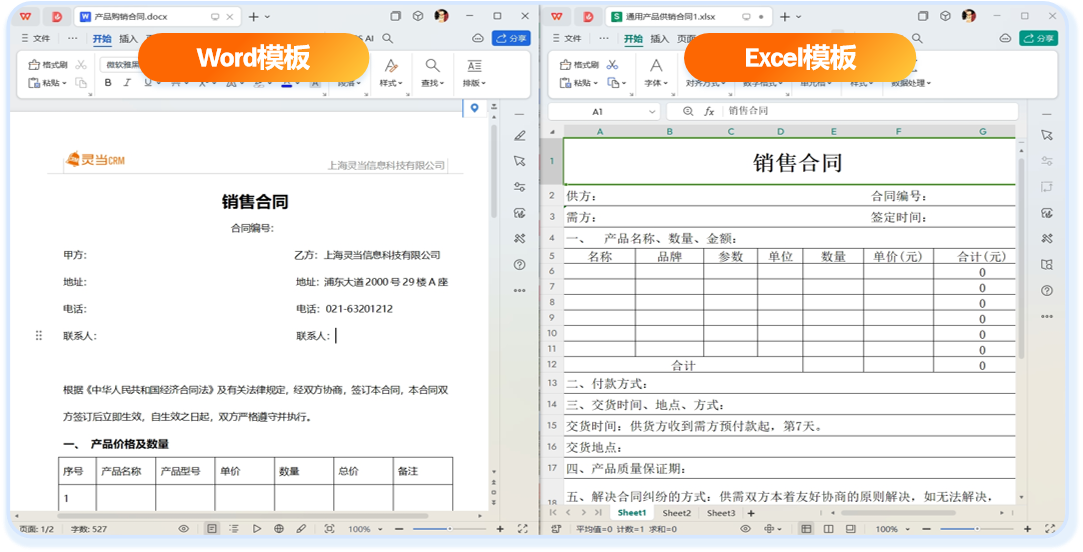The width and height of the screenshot is (1083, 552).
Task: Click the globe web layout in Word status bar
Action: pyautogui.click(x=279, y=529)
